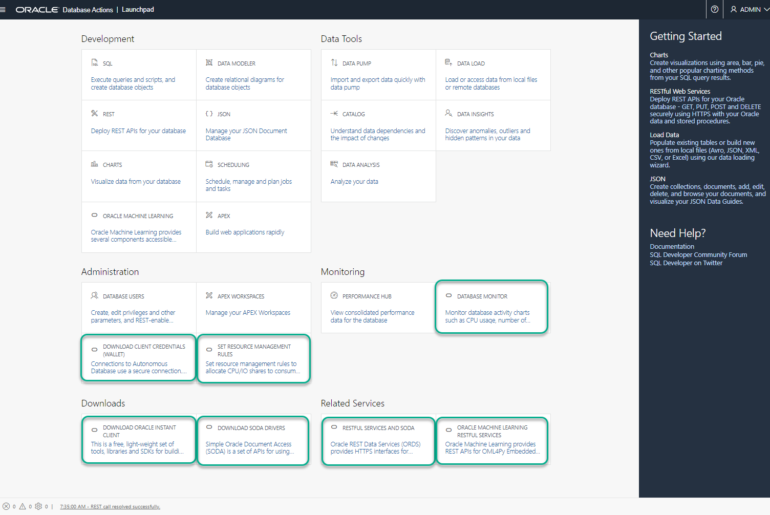Click the Data Load icon
This screenshot has height=515, width=770.
[x=448, y=62]
